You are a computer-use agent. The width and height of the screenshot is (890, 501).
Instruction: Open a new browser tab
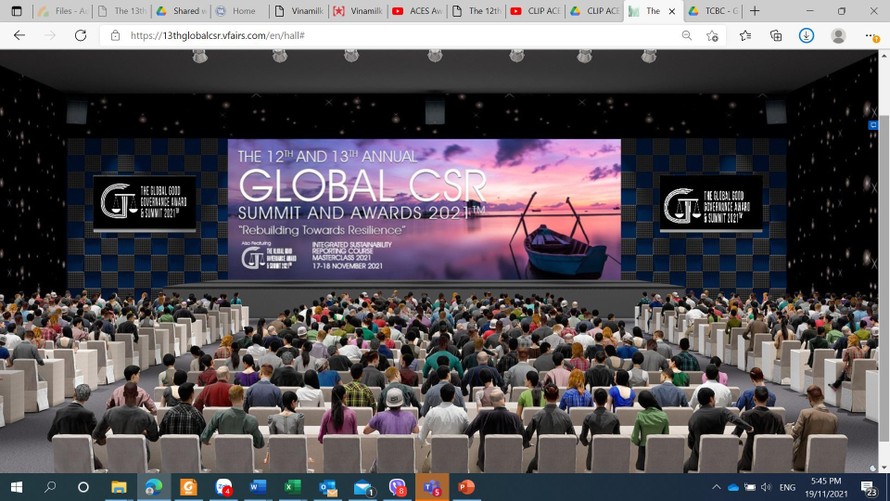(x=755, y=11)
